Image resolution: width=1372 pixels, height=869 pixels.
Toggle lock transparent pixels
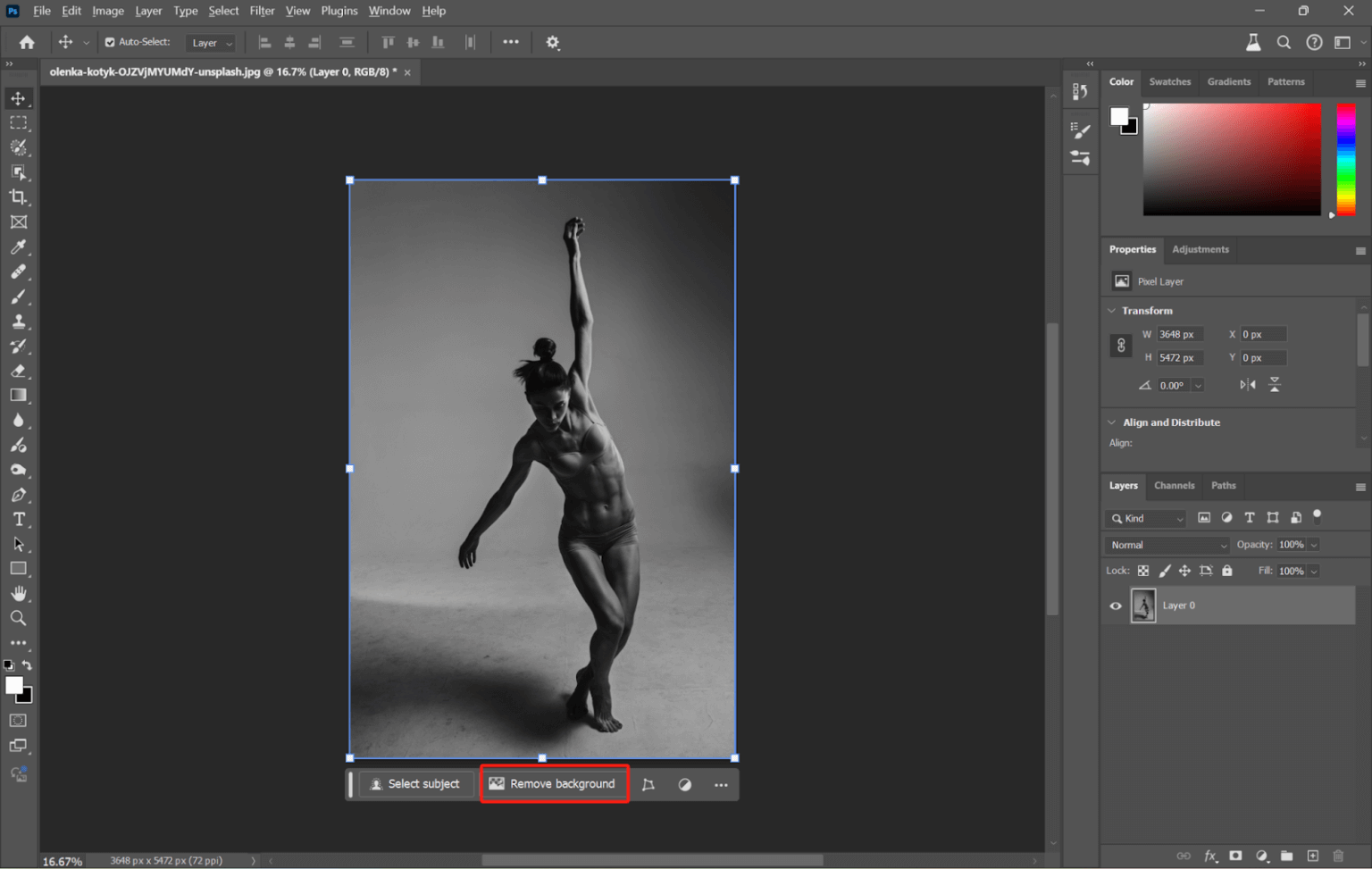coord(1143,571)
